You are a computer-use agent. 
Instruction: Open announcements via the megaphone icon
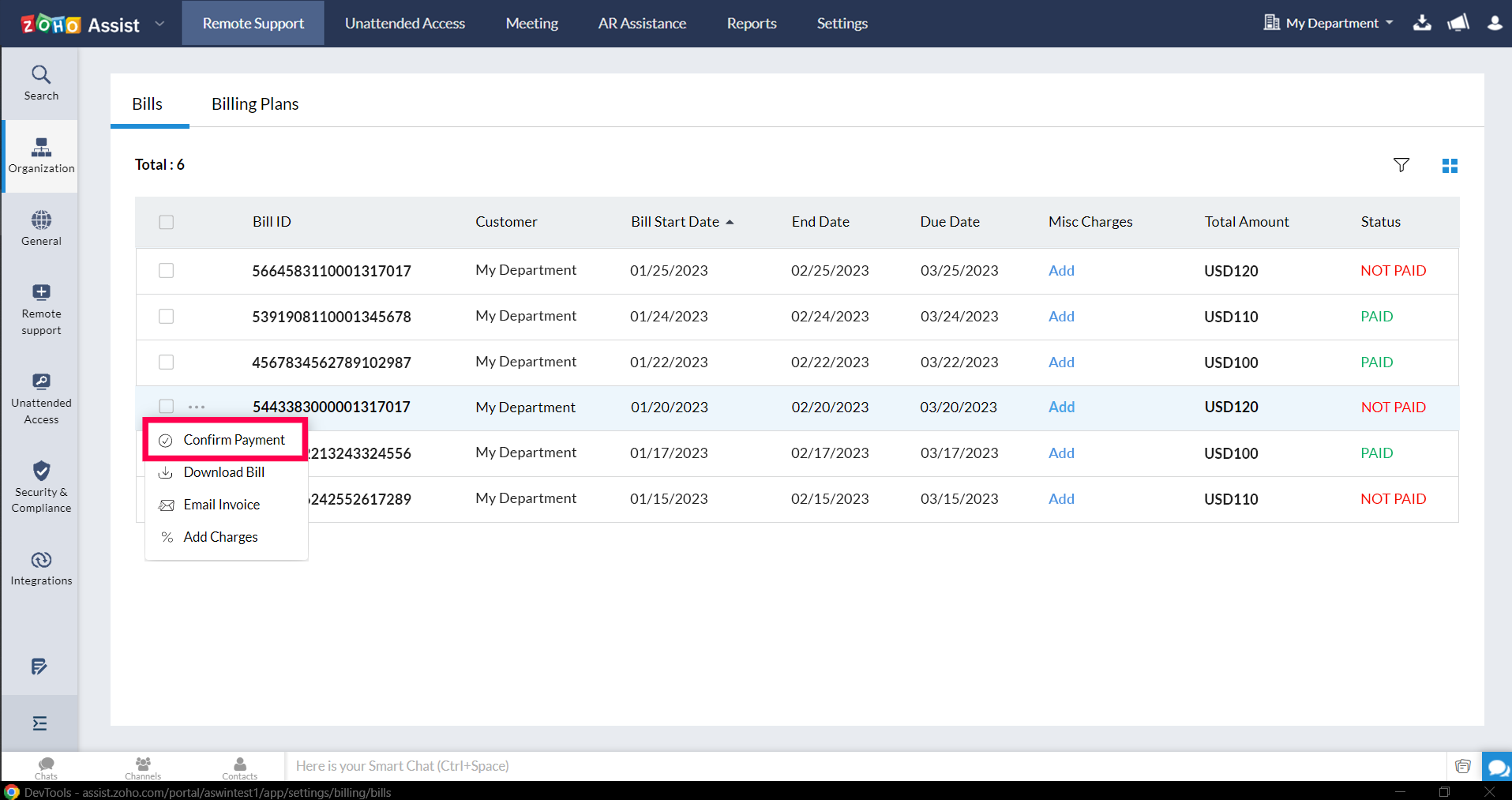point(1458,23)
